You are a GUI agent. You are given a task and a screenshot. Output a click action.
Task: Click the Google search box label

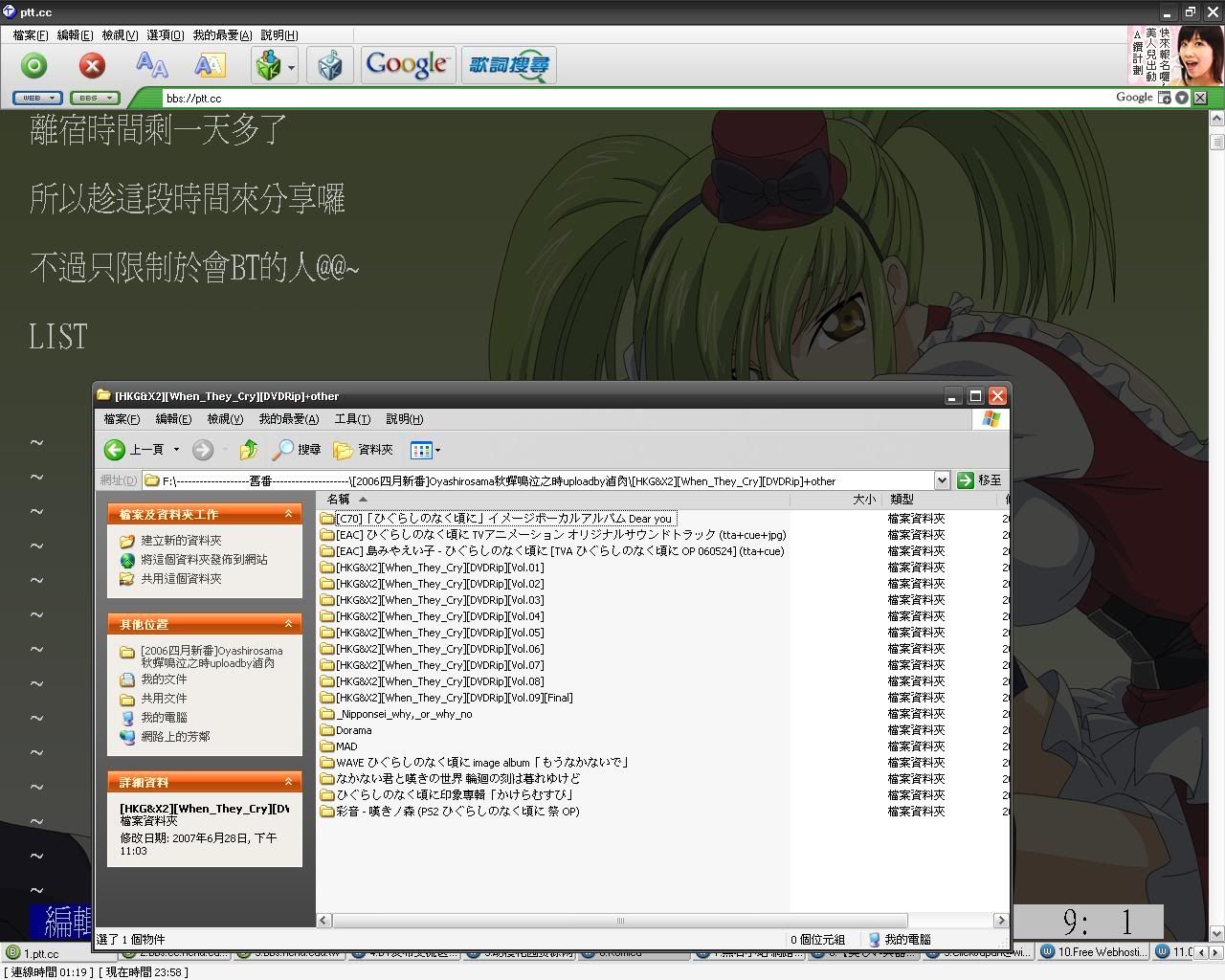1134,98
